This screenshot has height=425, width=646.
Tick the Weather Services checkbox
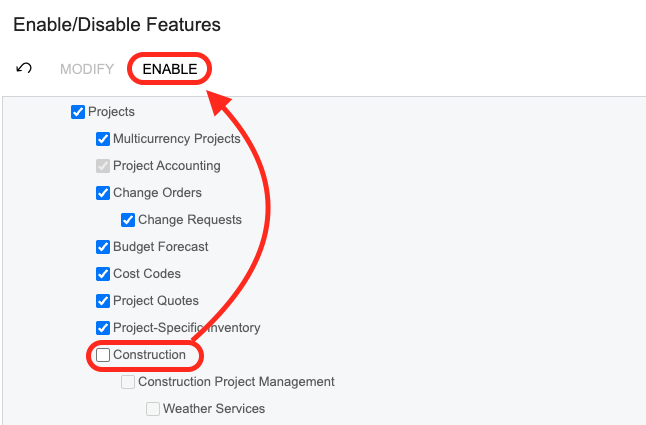pyautogui.click(x=153, y=409)
